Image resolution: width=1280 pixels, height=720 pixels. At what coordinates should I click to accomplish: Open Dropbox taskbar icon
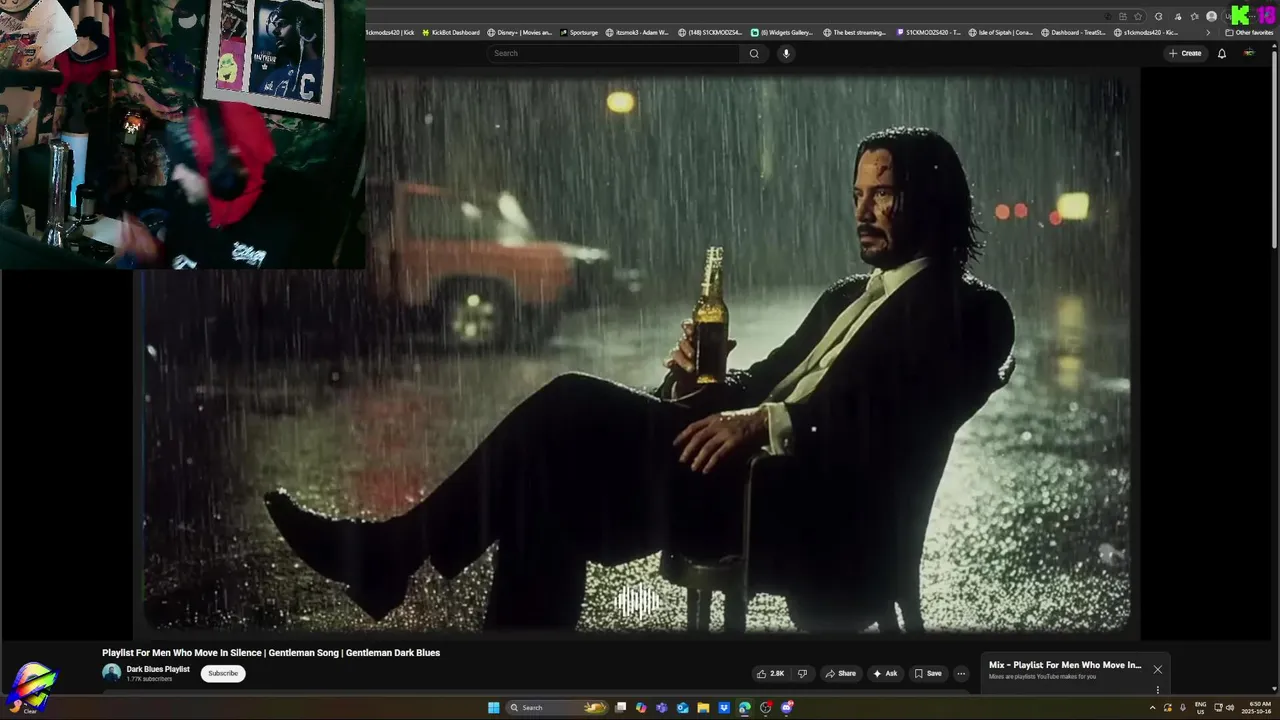724,707
